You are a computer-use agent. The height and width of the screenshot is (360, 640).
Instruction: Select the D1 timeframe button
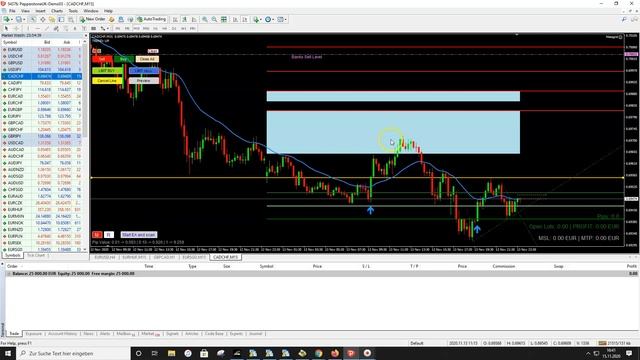pos(174,28)
